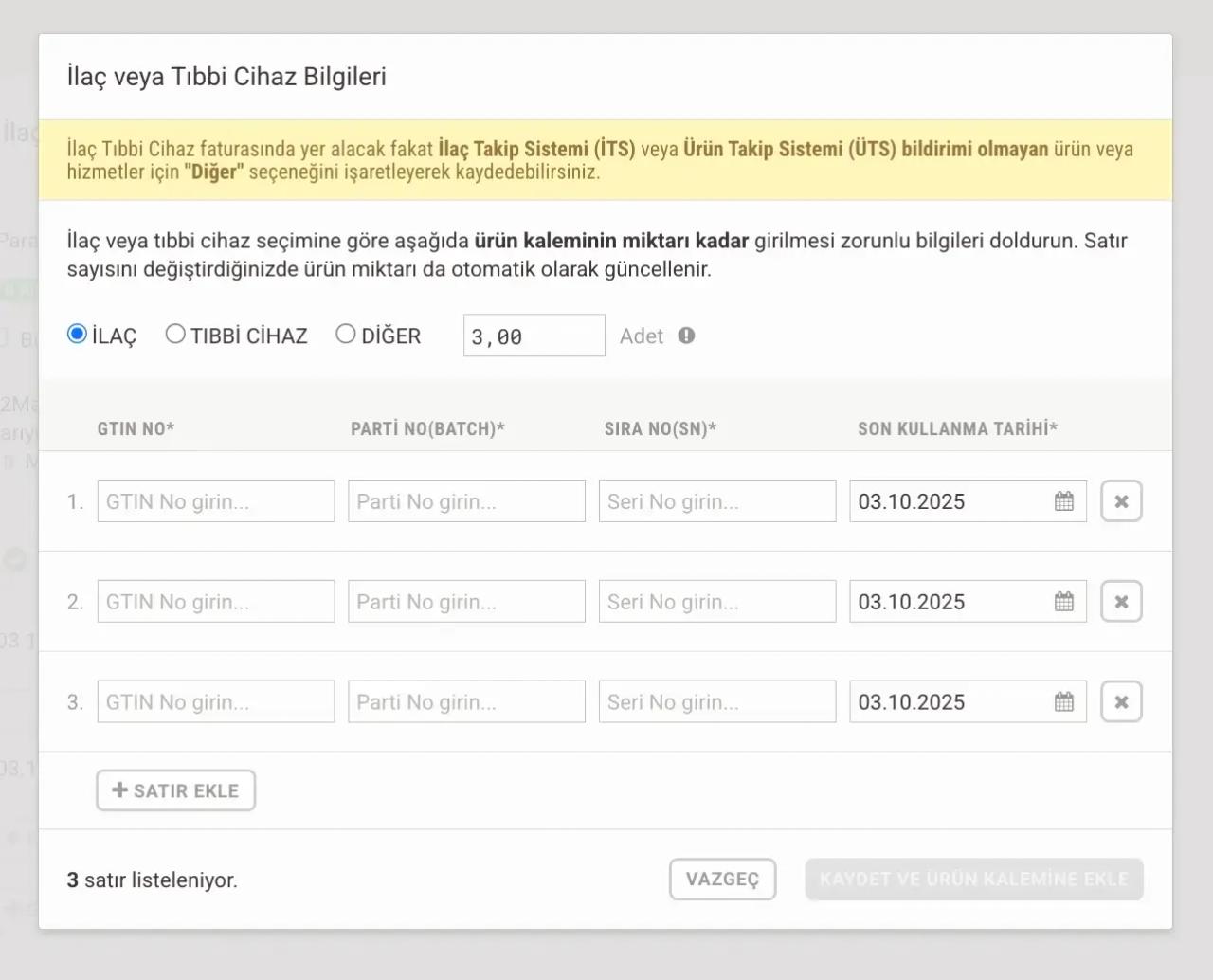Remove the third row via X button
This screenshot has height=980, width=1213.
pyautogui.click(x=1121, y=702)
